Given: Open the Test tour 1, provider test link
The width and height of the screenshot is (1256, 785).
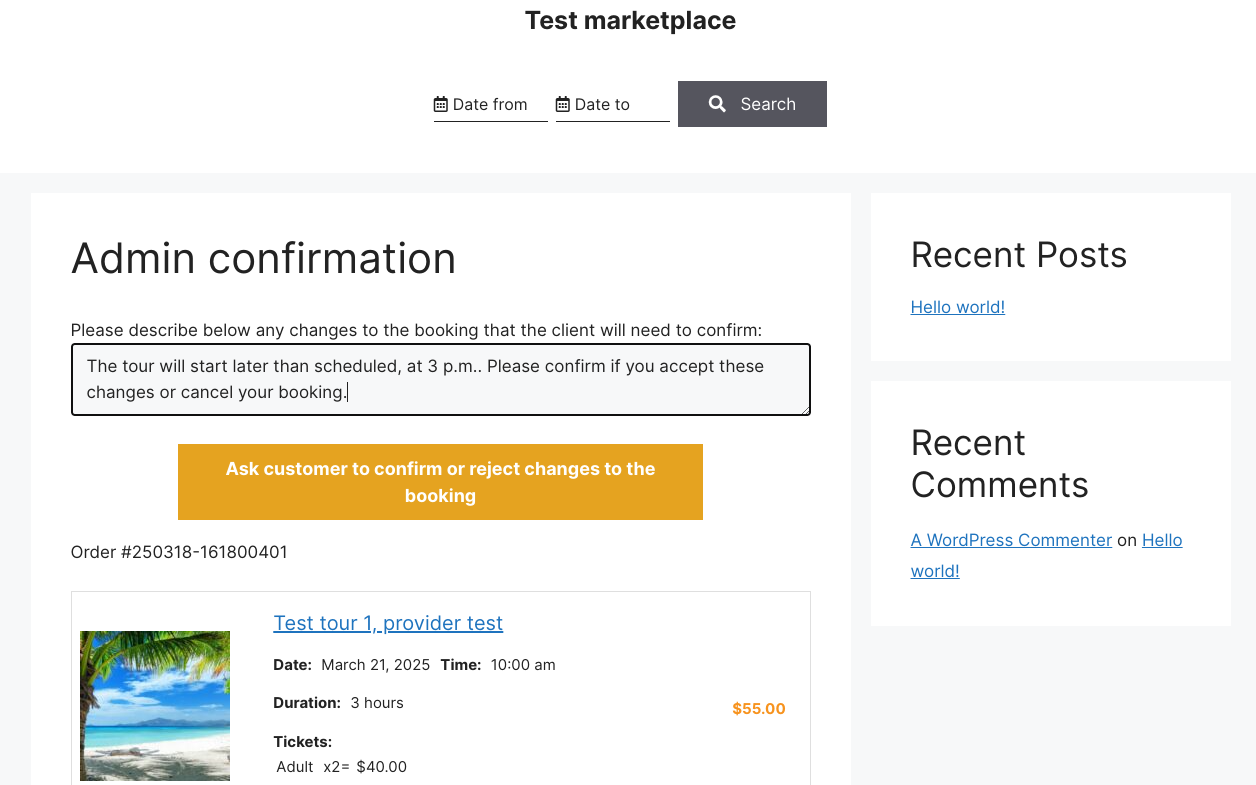Looking at the screenshot, I should 388,623.
